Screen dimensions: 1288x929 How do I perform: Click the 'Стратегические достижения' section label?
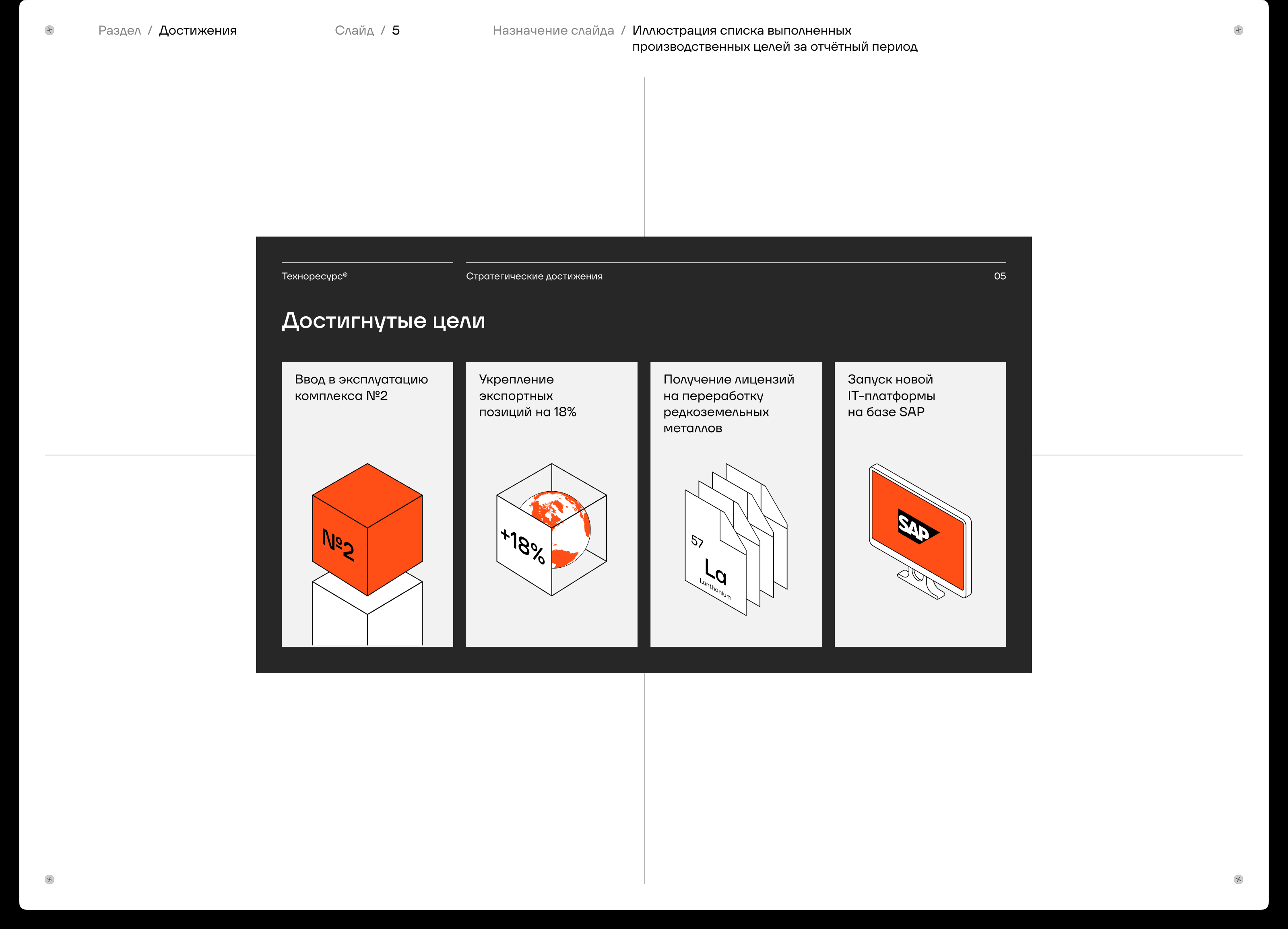[534, 276]
